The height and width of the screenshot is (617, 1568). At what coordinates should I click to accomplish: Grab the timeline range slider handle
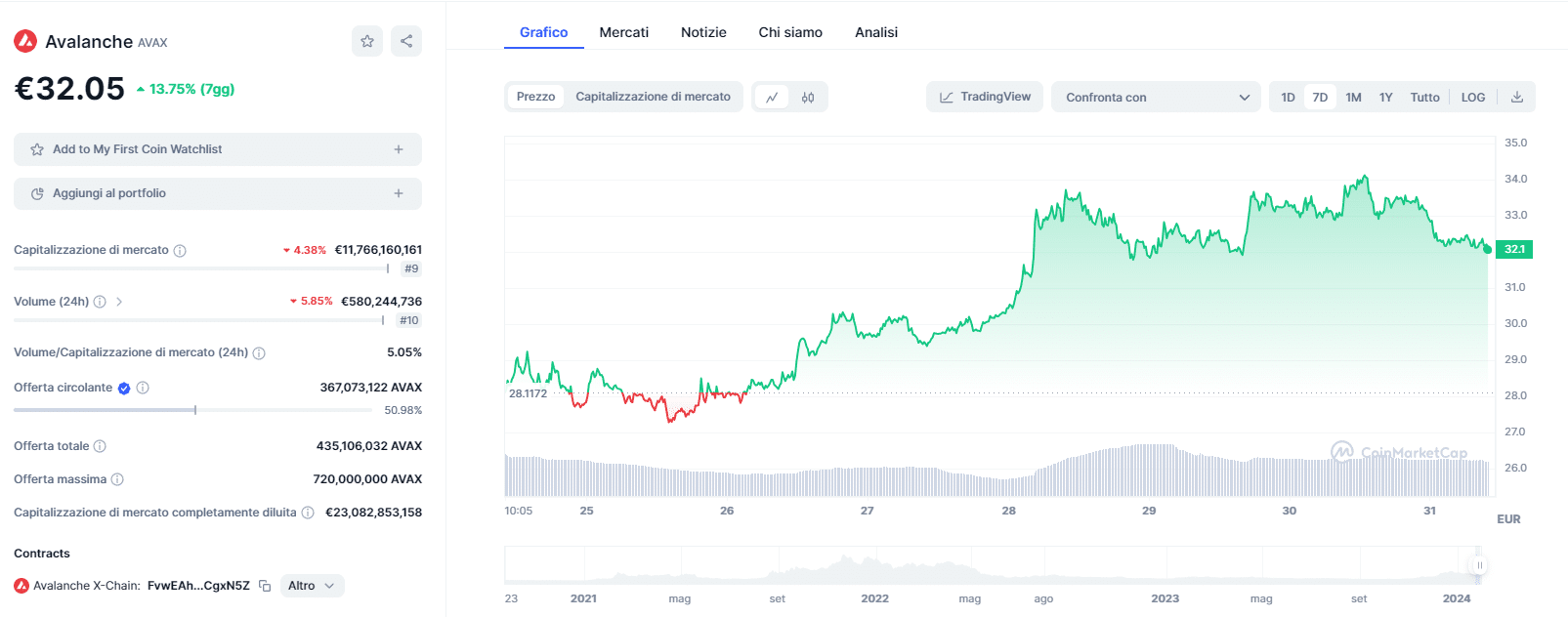[1479, 565]
